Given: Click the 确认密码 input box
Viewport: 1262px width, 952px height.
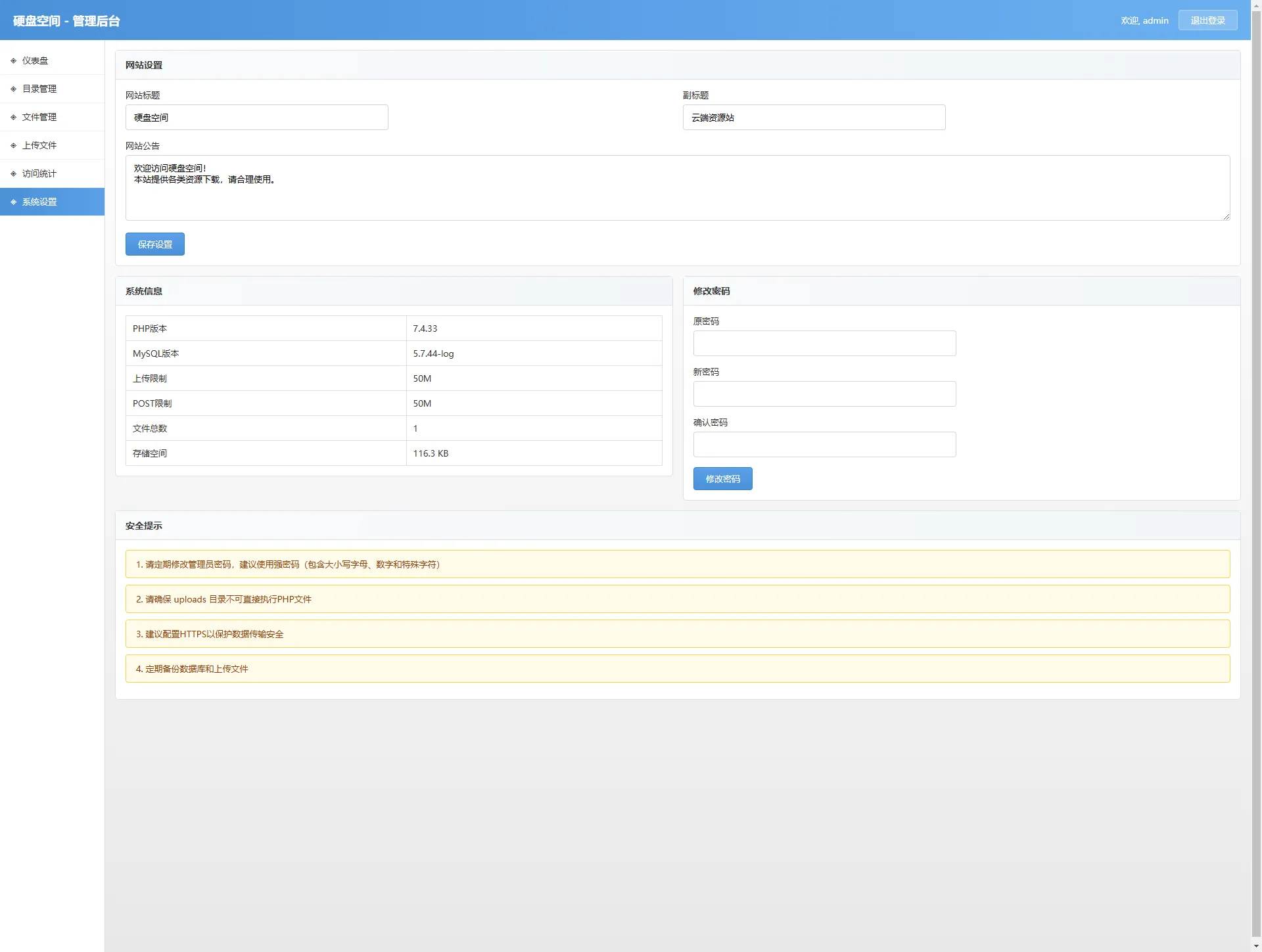Looking at the screenshot, I should pos(824,444).
